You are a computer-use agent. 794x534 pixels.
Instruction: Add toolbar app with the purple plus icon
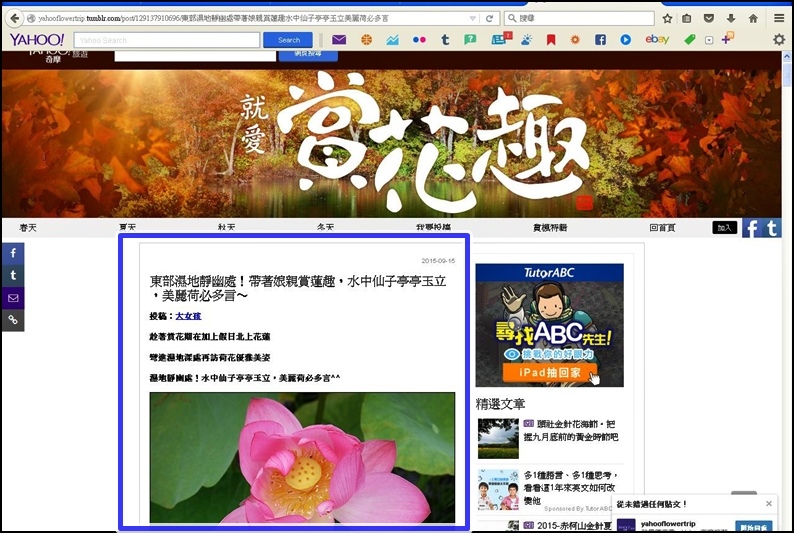[x=728, y=38]
